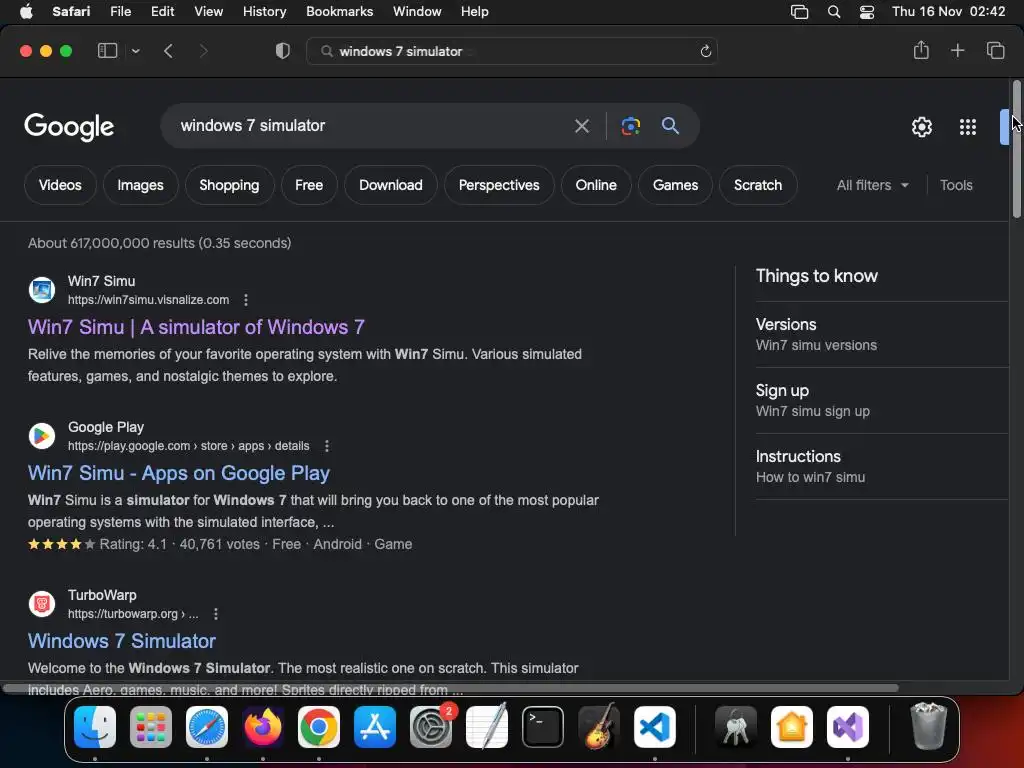Filter results by Images
This screenshot has height=768, width=1024.
pos(140,185)
